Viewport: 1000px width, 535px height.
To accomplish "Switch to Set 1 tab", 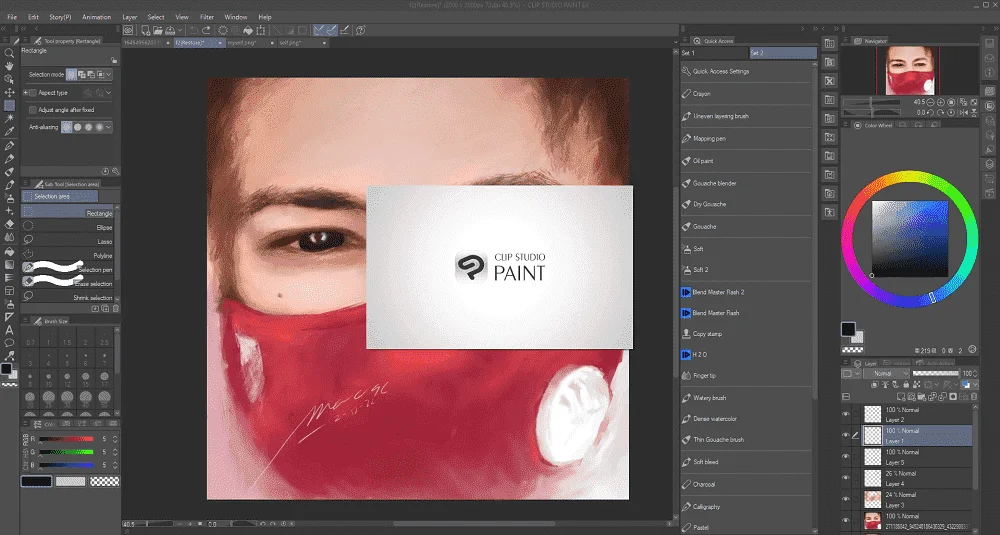I will (x=714, y=53).
